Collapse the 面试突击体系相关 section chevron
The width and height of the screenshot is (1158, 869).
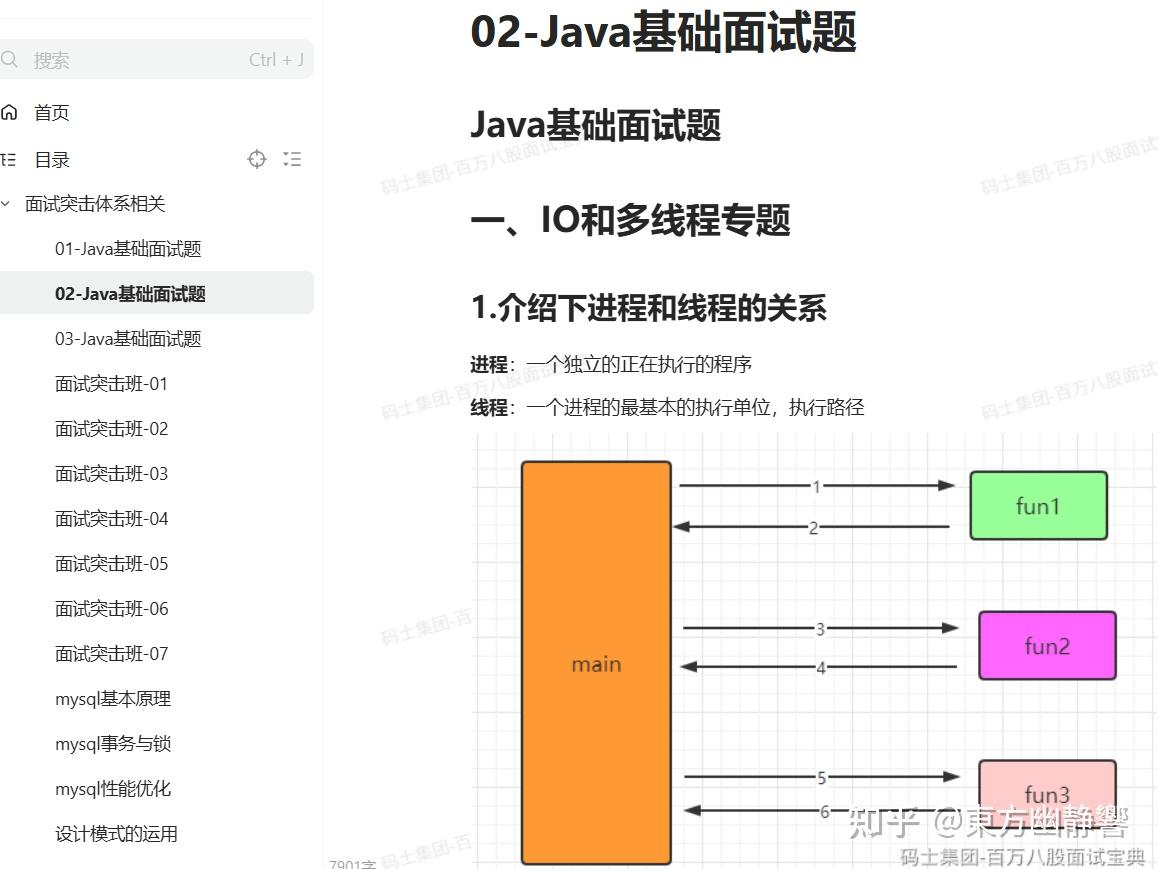coord(9,204)
